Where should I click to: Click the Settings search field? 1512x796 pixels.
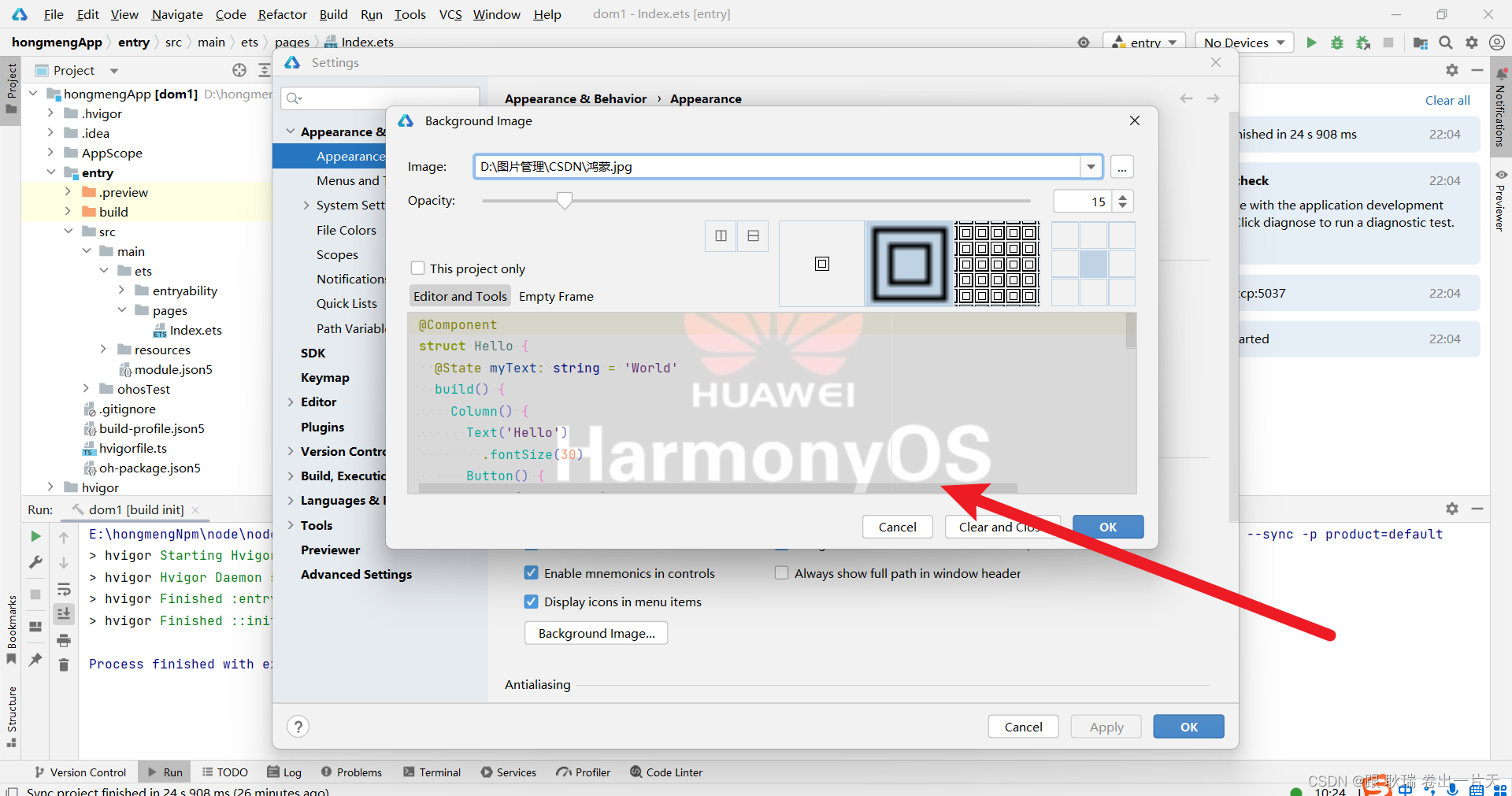[x=380, y=98]
